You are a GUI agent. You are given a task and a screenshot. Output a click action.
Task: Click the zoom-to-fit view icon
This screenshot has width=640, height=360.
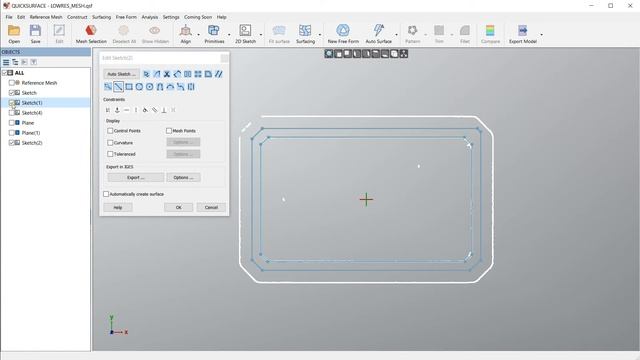[329, 54]
